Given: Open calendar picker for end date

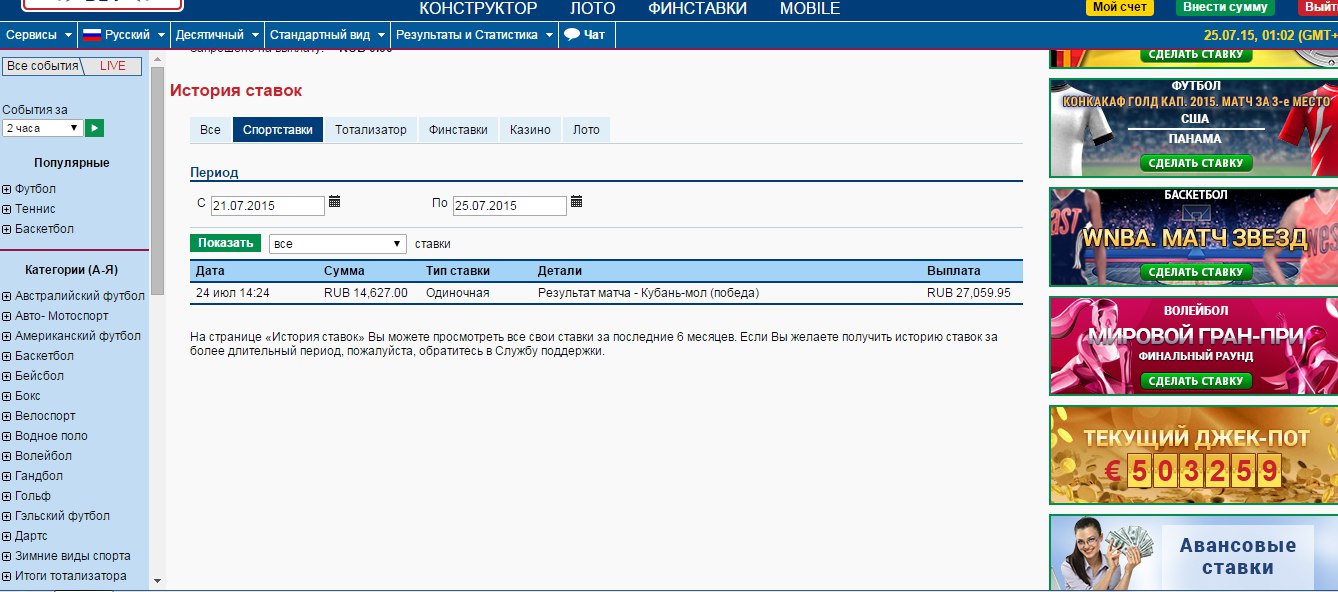Looking at the screenshot, I should (576, 202).
